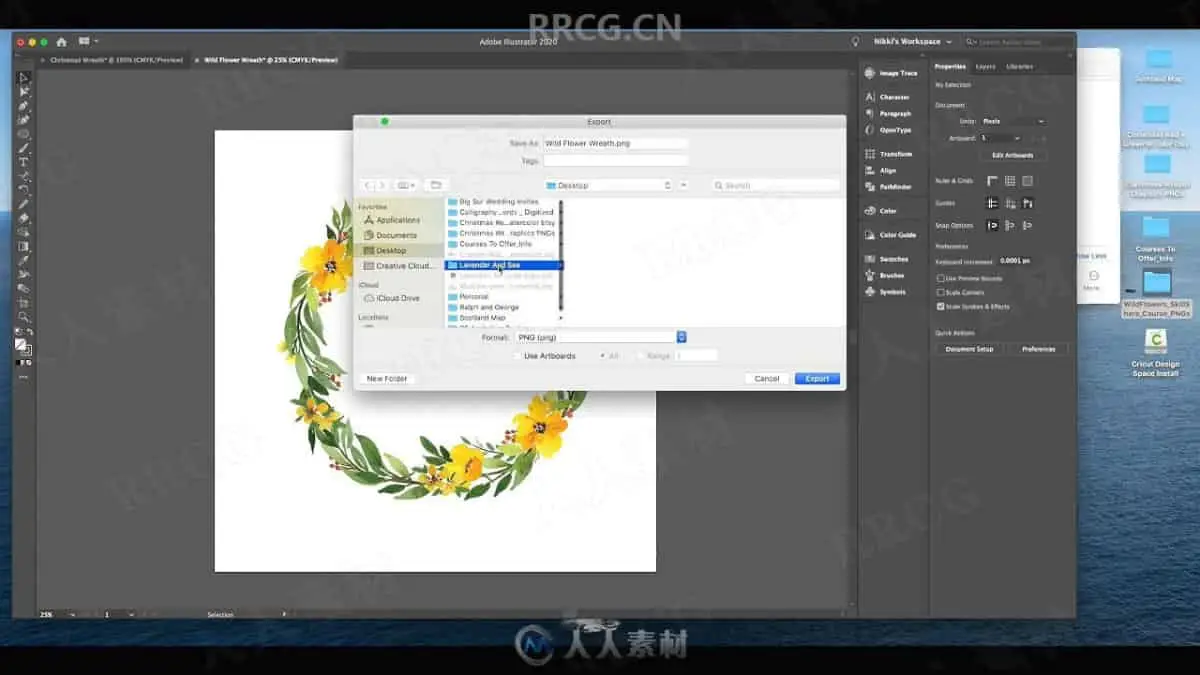Open the Edit Toolbar three-dots button
1200x675 pixels.
pyautogui.click(x=24, y=377)
